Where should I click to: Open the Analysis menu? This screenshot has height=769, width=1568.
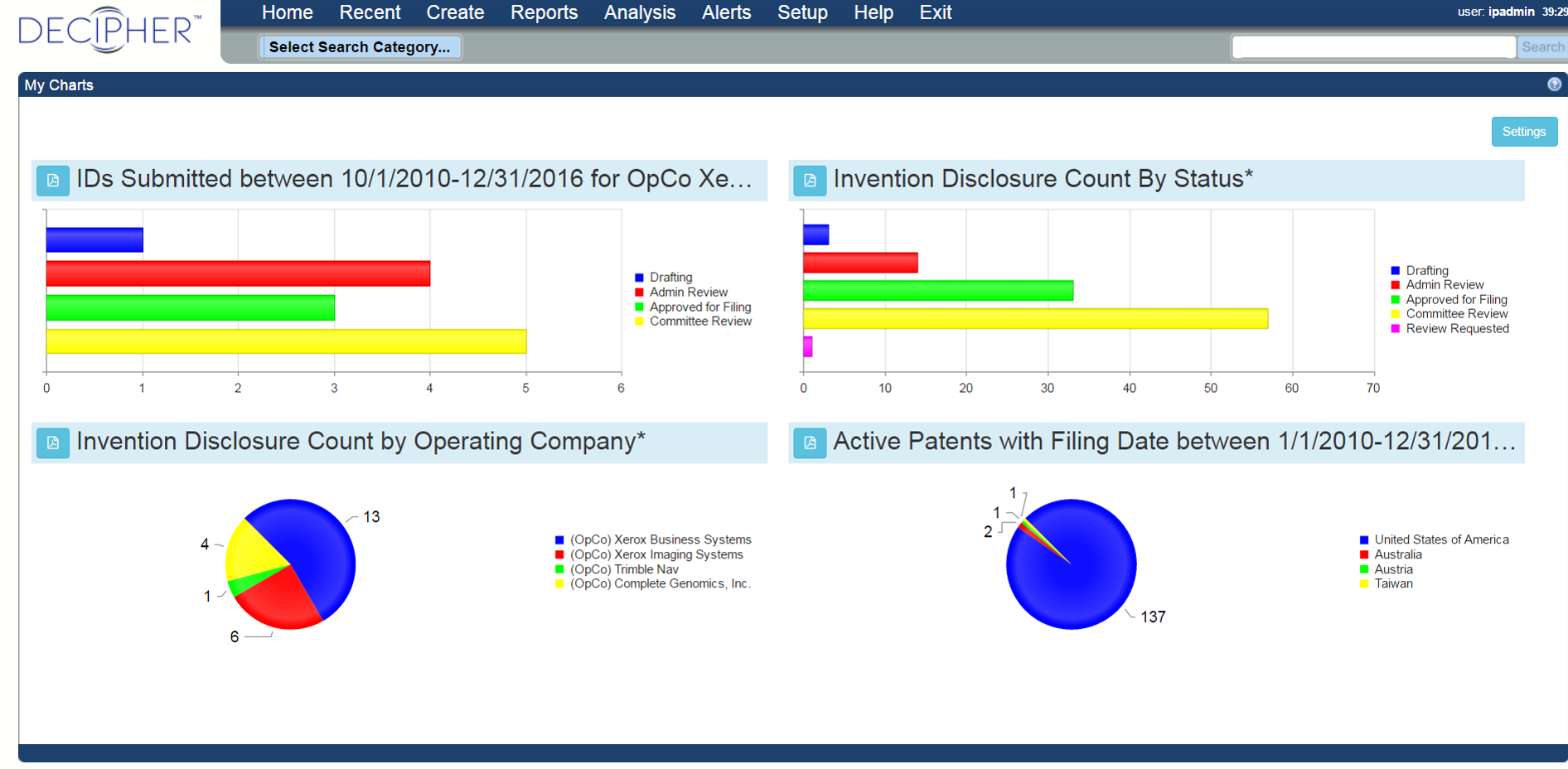click(x=639, y=12)
